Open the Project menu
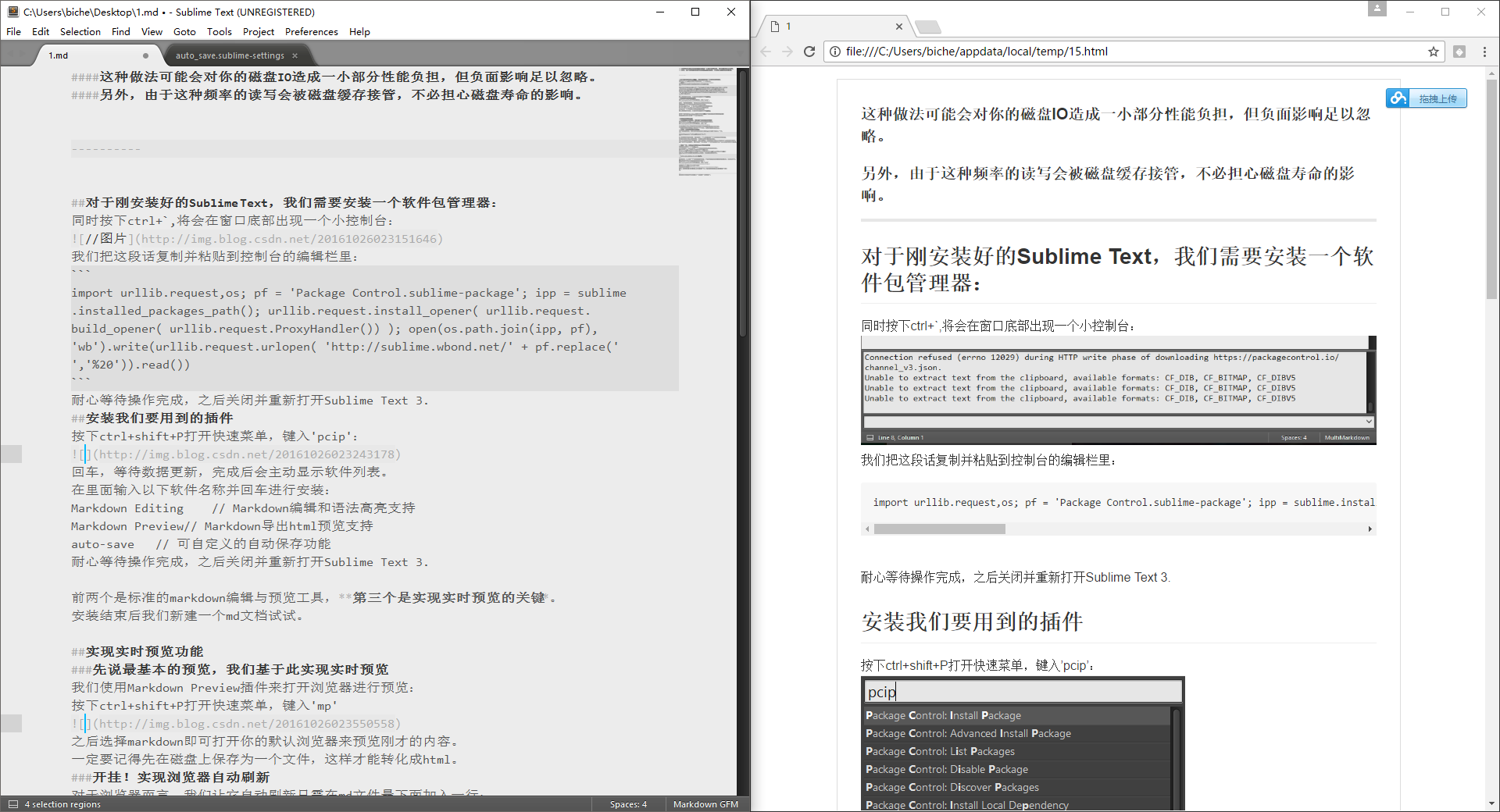 [259, 32]
